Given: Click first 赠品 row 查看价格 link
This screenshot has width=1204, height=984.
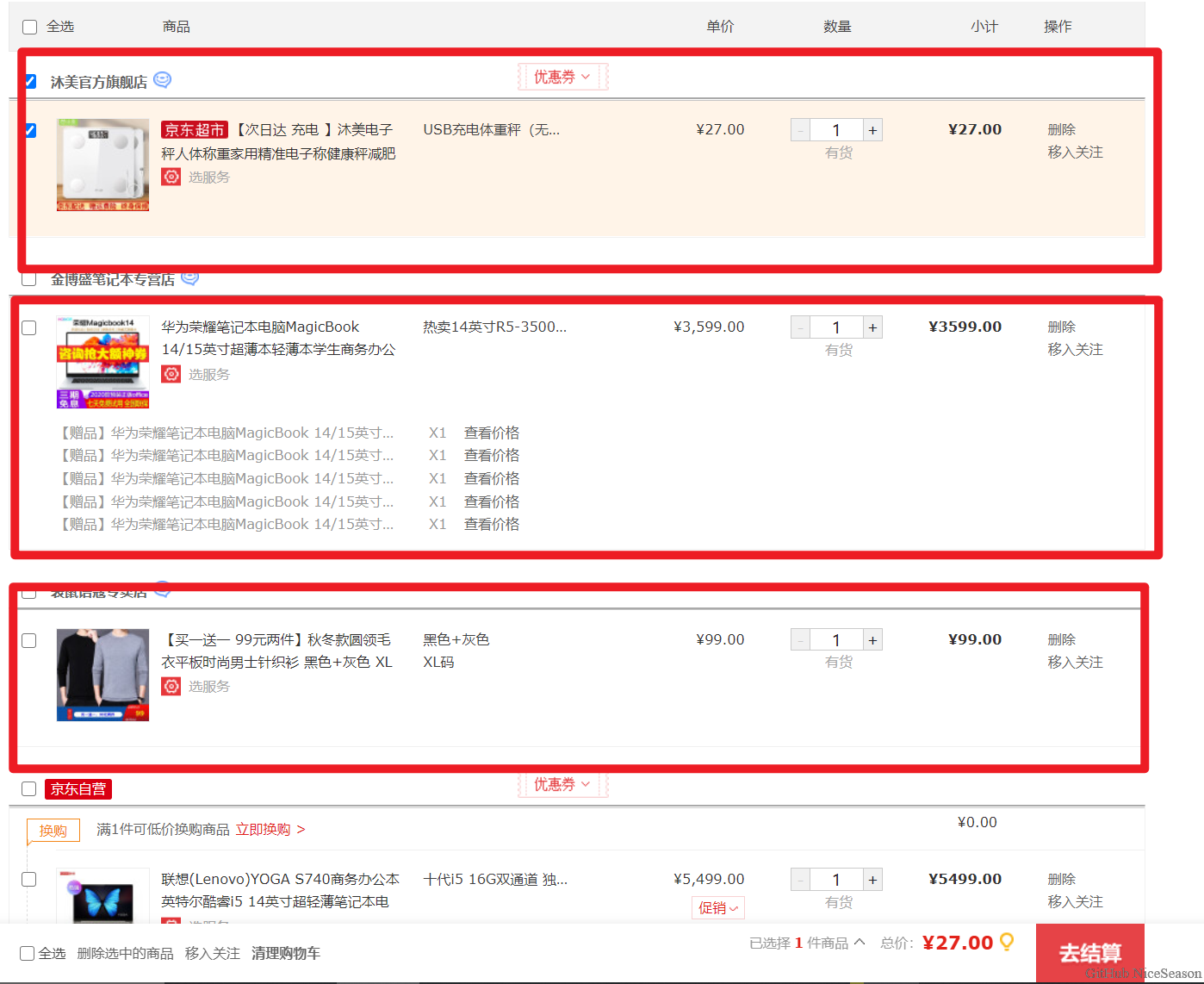Looking at the screenshot, I should [492, 433].
